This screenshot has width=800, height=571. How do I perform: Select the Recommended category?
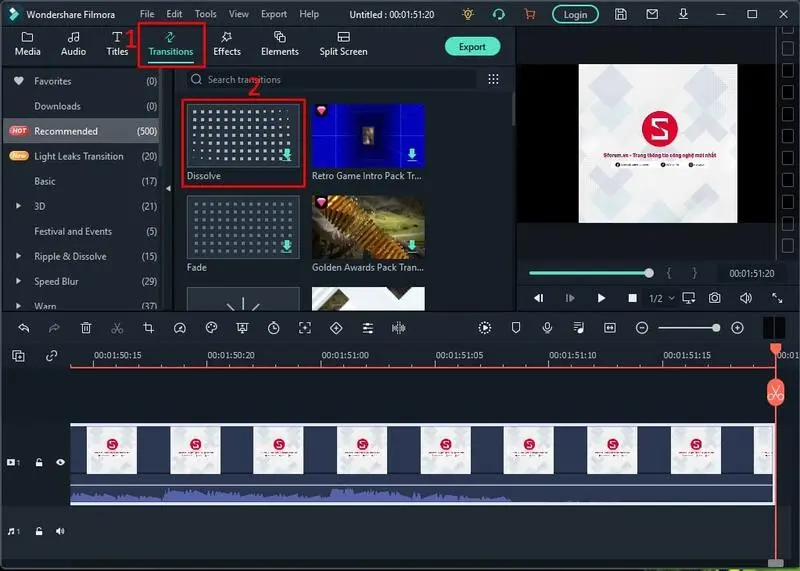[x=82, y=131]
